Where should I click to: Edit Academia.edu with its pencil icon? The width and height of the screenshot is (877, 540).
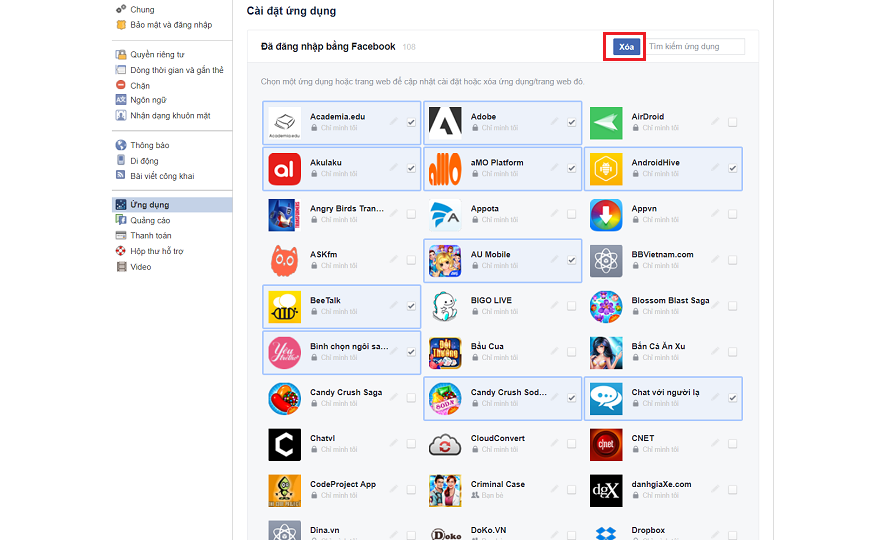[x=394, y=121]
